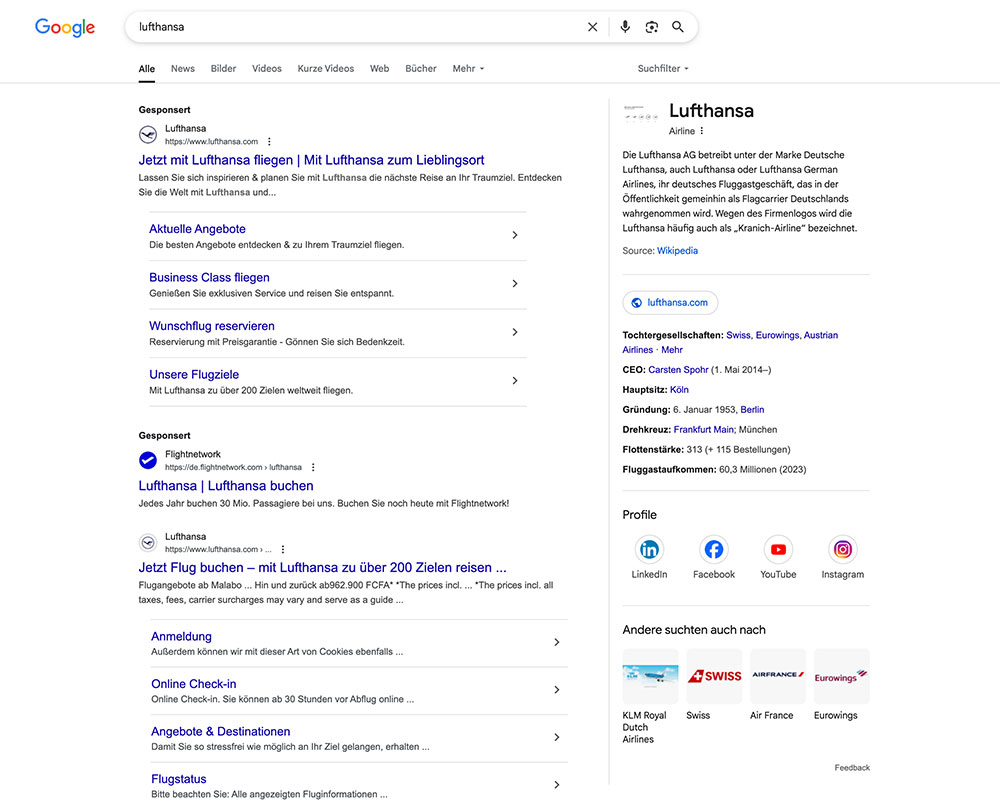Switch to the Kurze Videos tab
This screenshot has height=811, width=1000.
[325, 68]
